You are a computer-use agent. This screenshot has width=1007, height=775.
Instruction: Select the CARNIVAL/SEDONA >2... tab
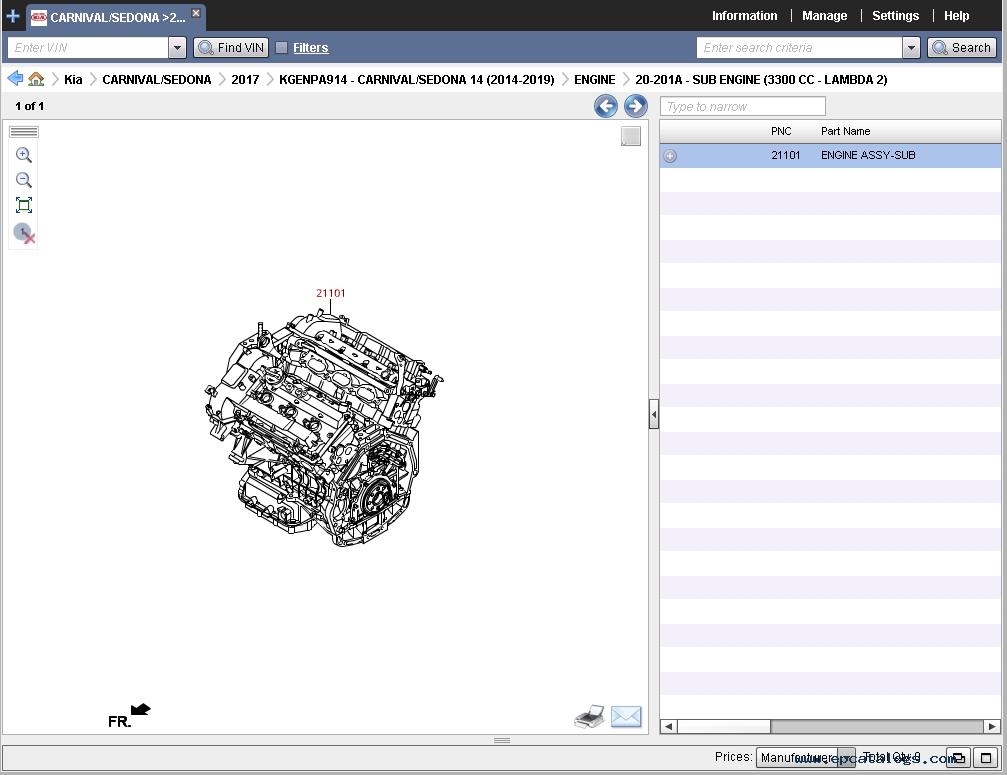click(x=116, y=17)
